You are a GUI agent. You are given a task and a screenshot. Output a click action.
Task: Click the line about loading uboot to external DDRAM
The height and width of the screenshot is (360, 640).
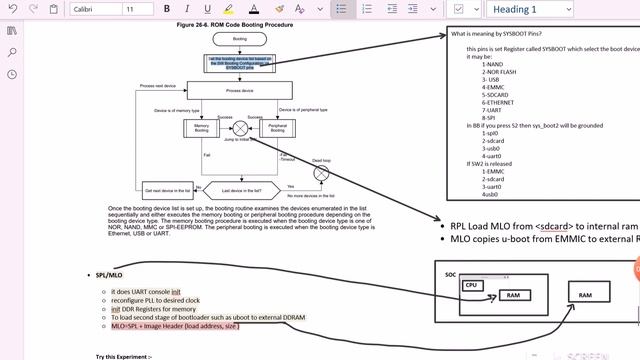[x=208, y=317]
